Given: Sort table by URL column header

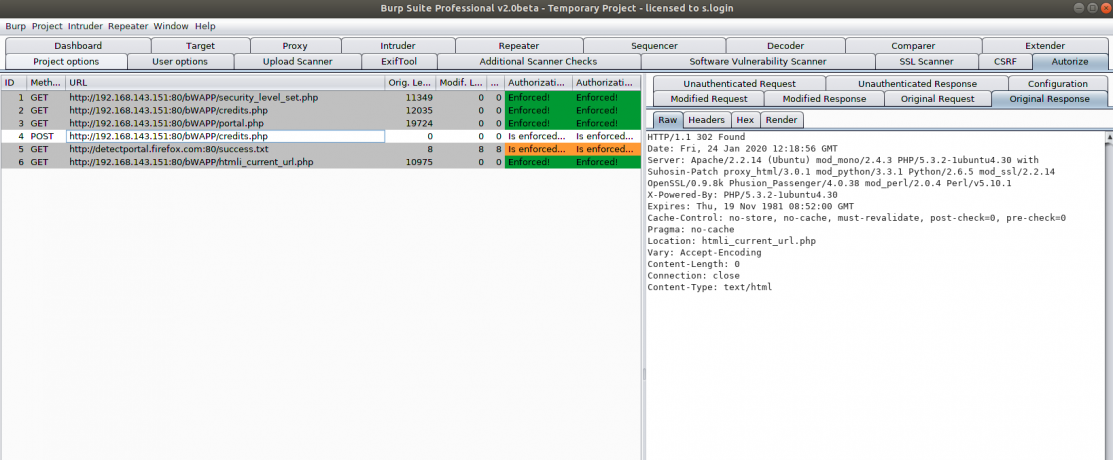Looking at the screenshot, I should click(x=226, y=83).
